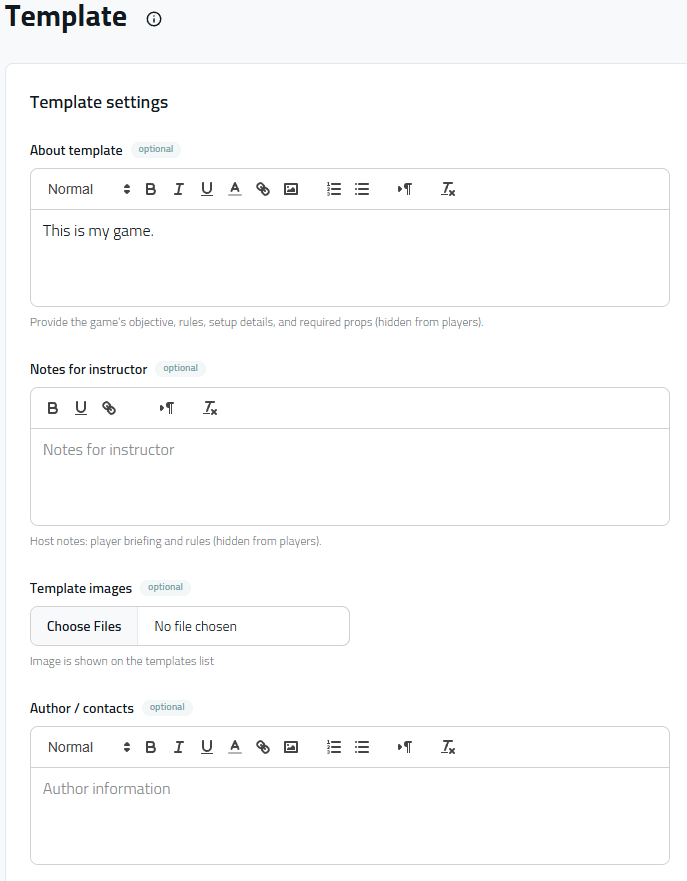Open text color picker in About template
The image size is (687, 881).
[235, 189]
